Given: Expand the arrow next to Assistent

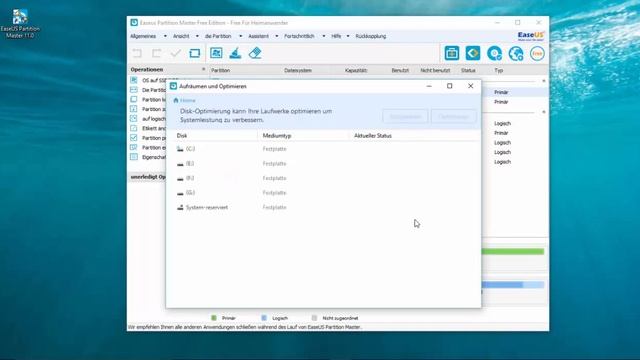Looking at the screenshot, I should 277,36.
